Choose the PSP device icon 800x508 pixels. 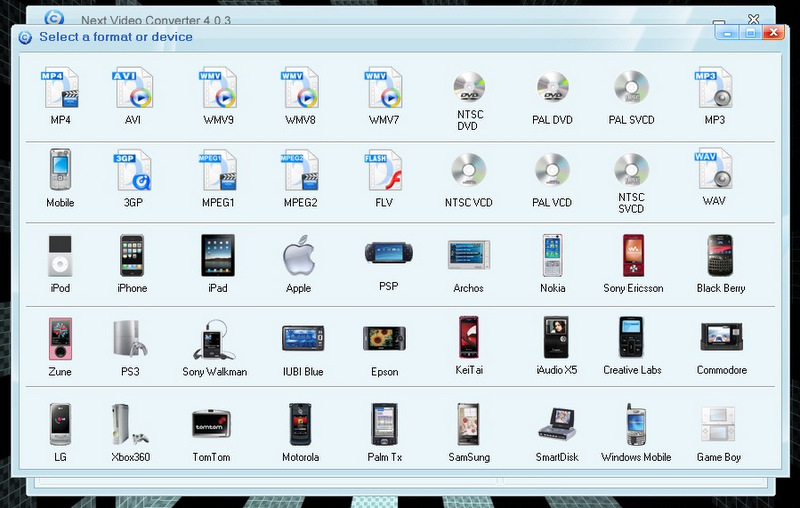tap(389, 252)
